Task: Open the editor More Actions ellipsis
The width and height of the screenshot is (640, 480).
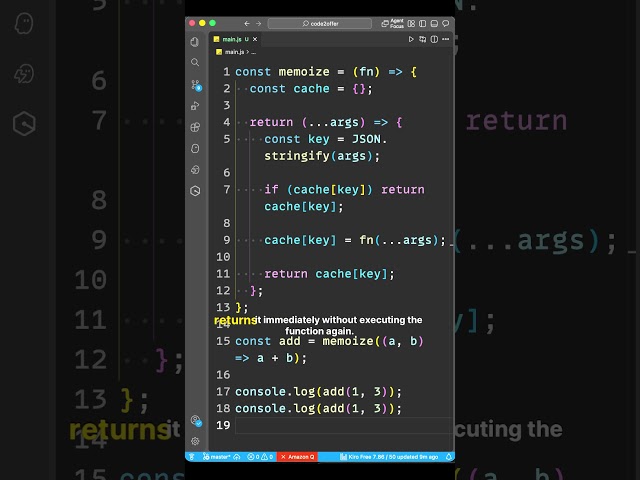Action: coord(446,39)
